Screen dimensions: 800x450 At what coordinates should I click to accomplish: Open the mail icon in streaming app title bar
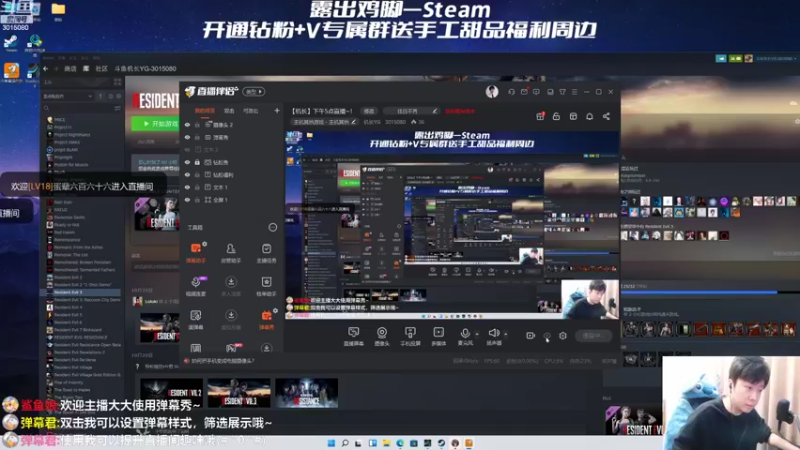524,92
